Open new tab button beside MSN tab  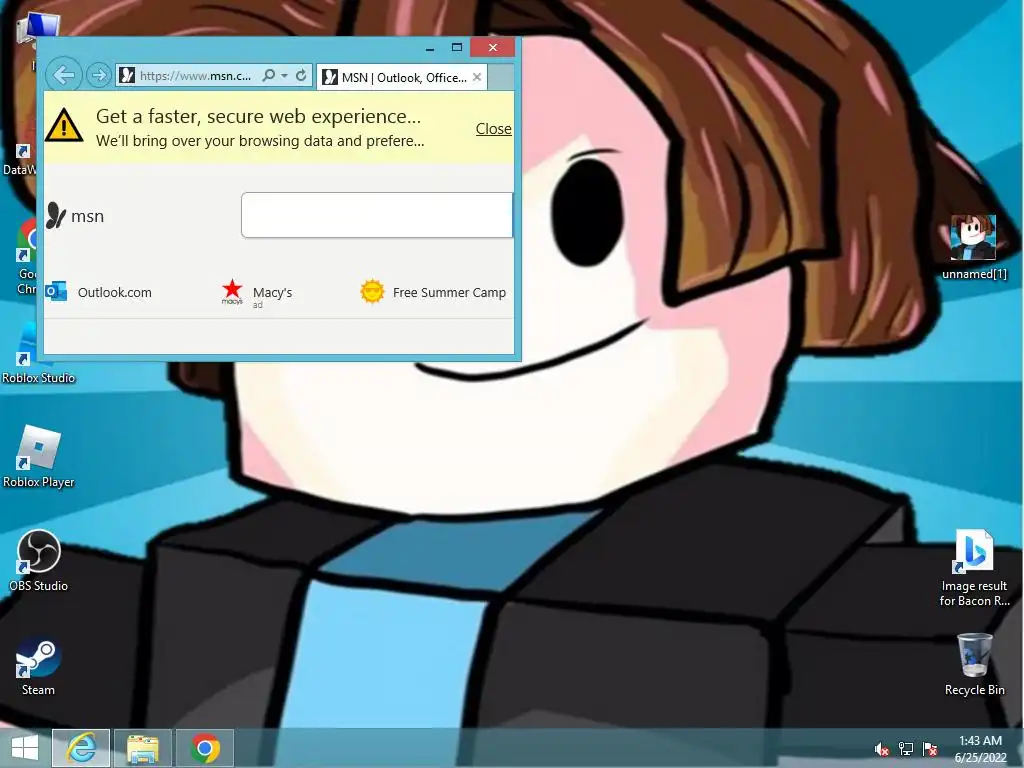coord(501,78)
